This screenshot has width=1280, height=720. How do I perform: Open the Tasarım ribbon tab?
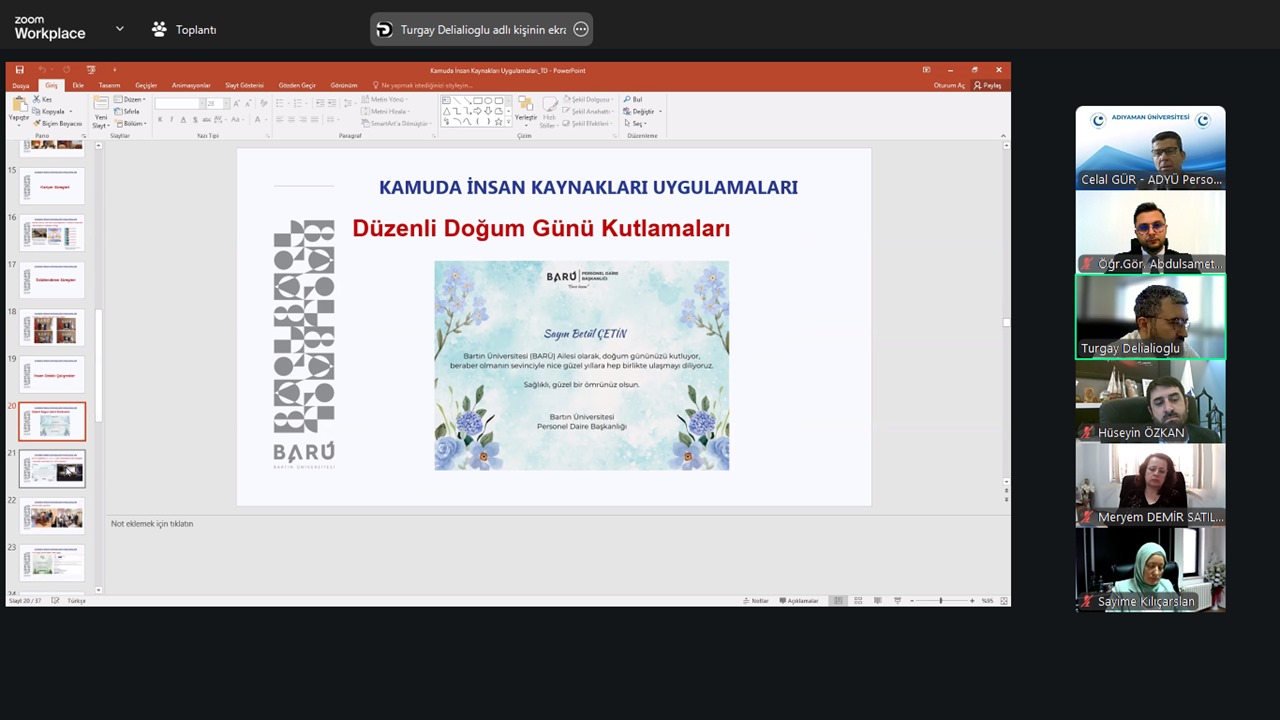tap(109, 86)
